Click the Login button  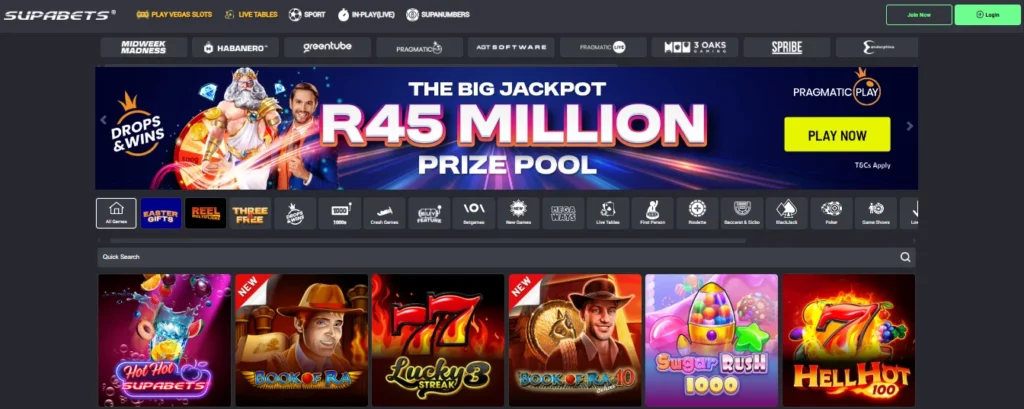point(987,14)
